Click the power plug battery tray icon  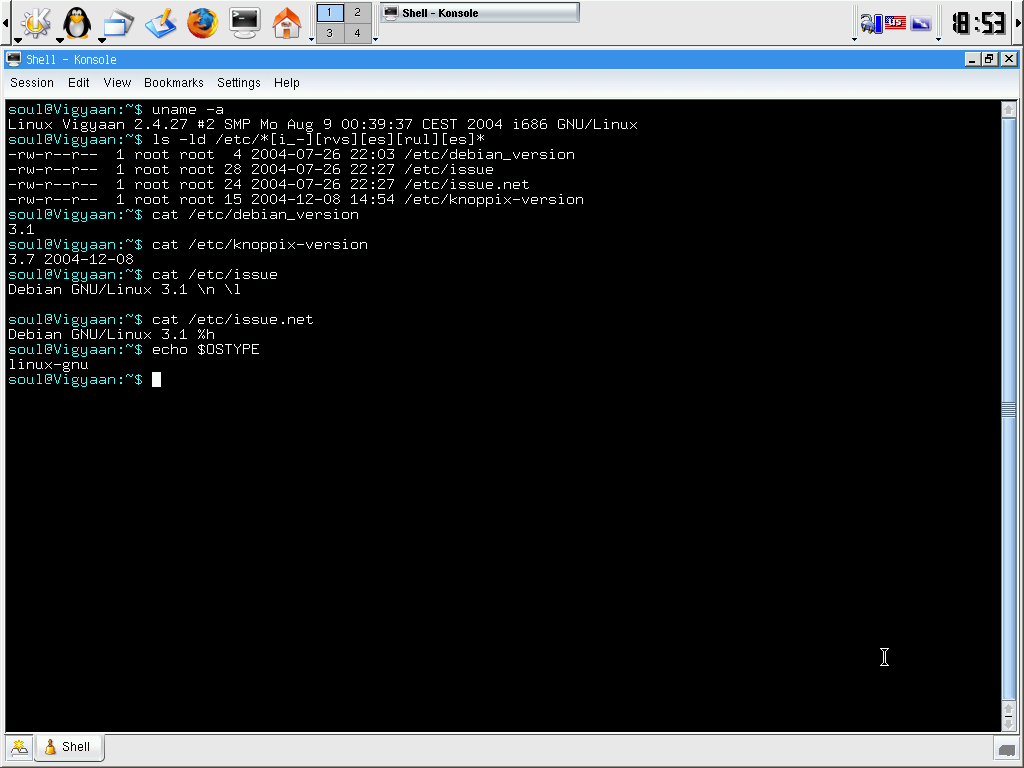[871, 24]
